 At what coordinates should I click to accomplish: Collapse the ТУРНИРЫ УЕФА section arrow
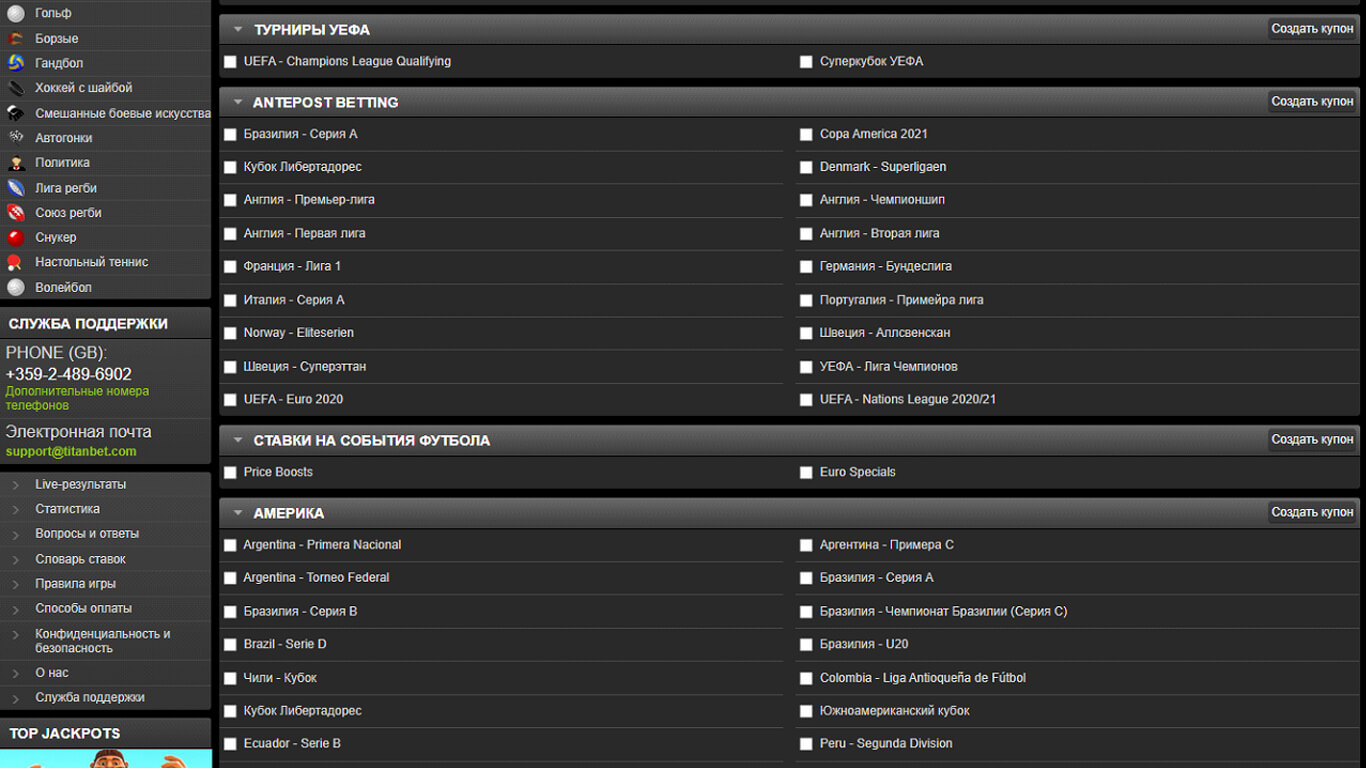[238, 30]
